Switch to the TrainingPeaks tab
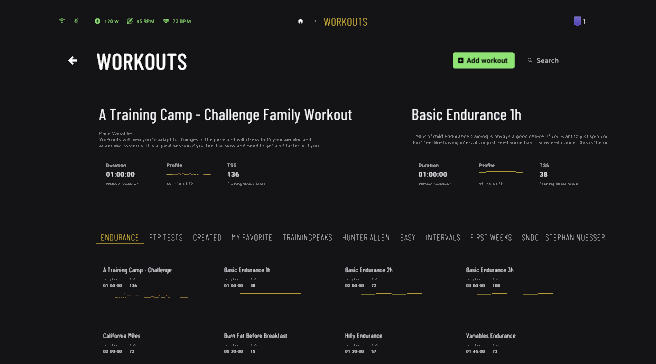The height and width of the screenshot is (364, 656). point(308,238)
